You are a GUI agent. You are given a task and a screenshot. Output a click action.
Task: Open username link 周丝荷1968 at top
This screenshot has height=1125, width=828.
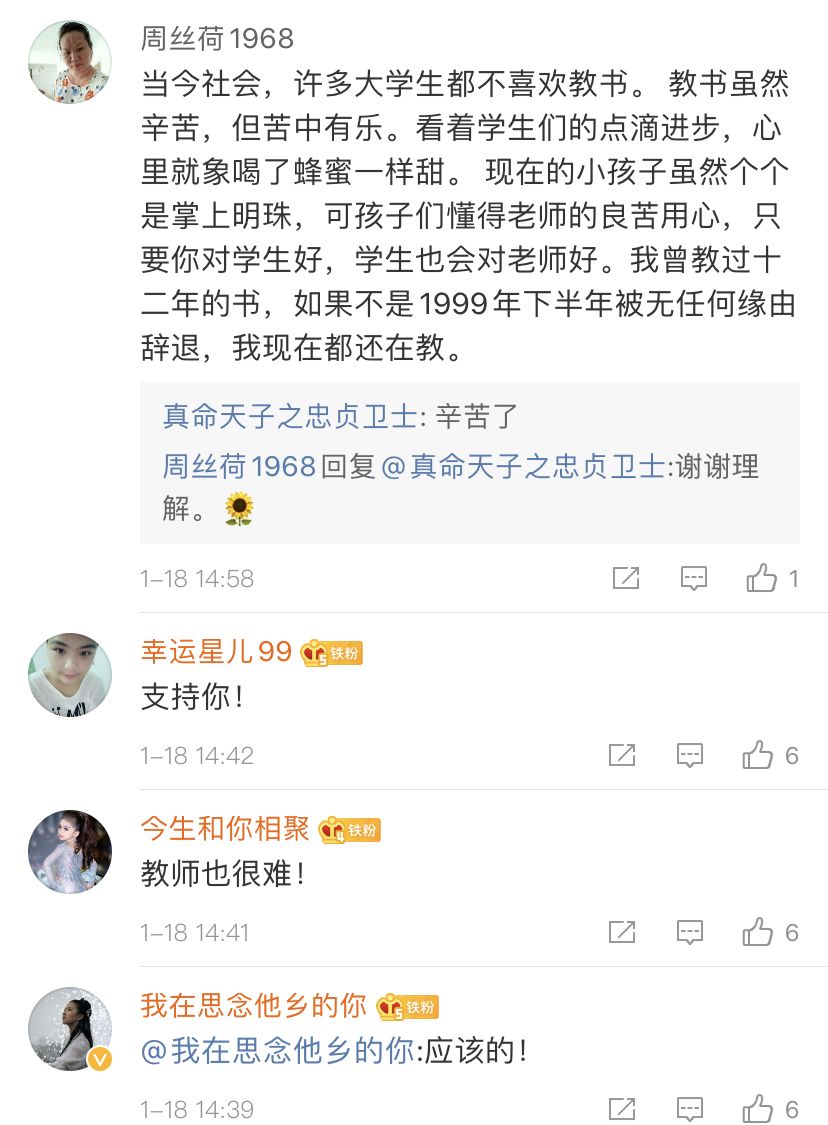217,39
